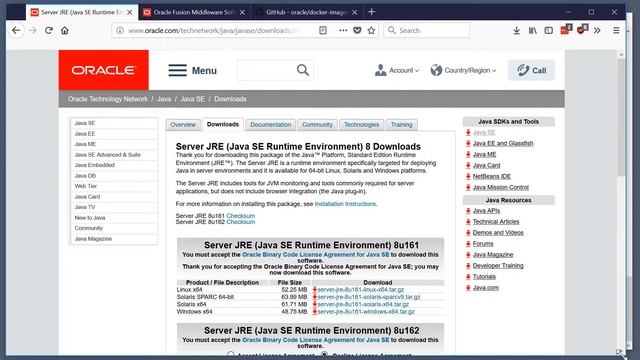The width and height of the screenshot is (640, 360).
Task: Open the Training tab
Action: (x=402, y=124)
